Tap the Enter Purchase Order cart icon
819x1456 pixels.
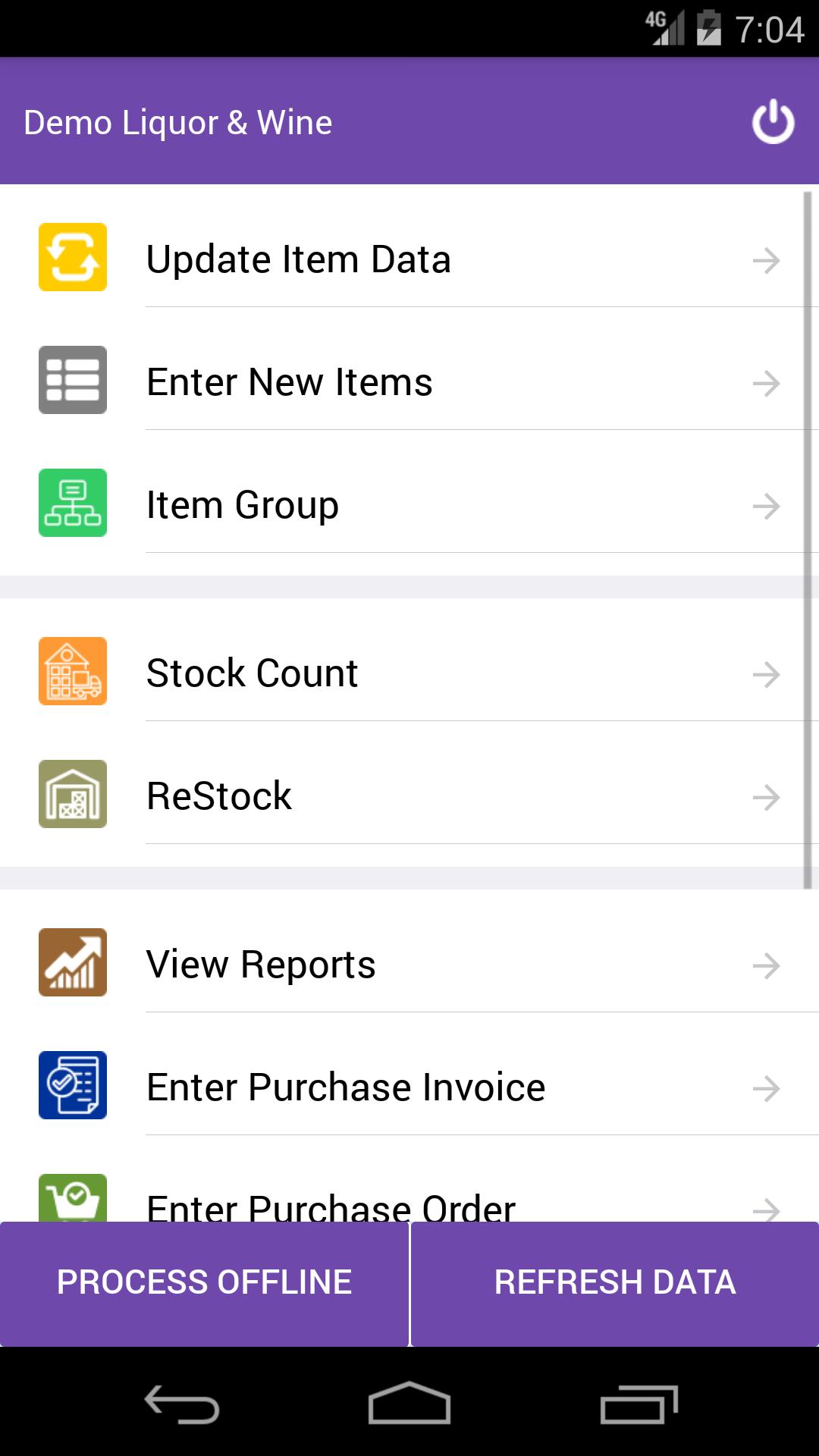tap(73, 1198)
